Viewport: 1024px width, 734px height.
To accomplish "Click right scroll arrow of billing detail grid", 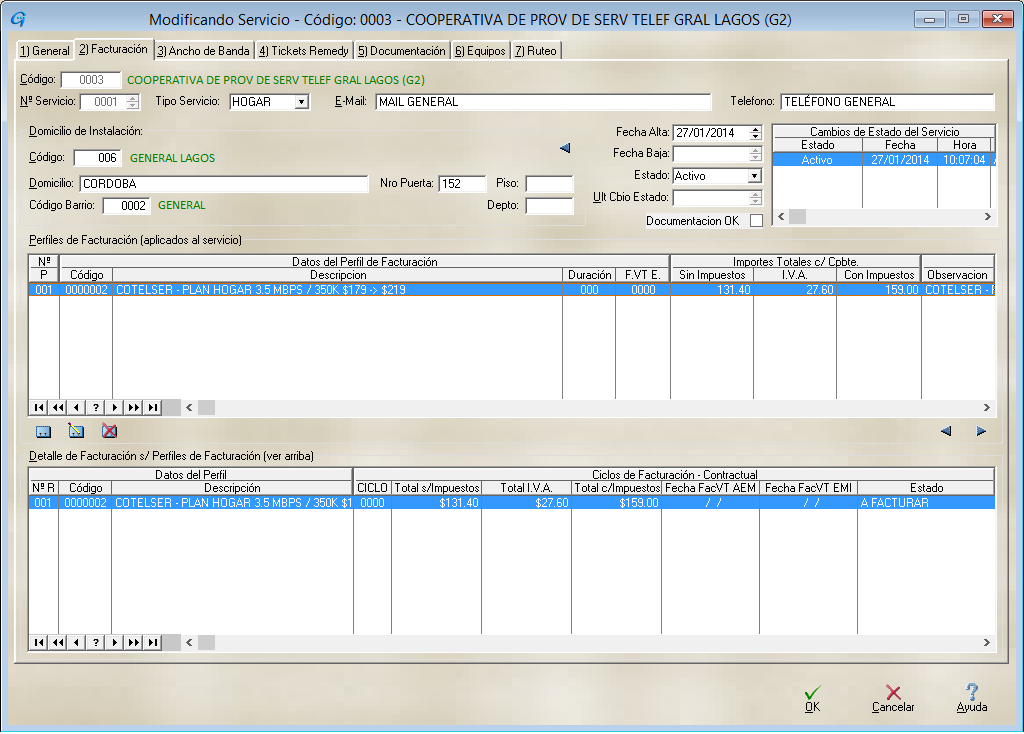I will (x=987, y=643).
